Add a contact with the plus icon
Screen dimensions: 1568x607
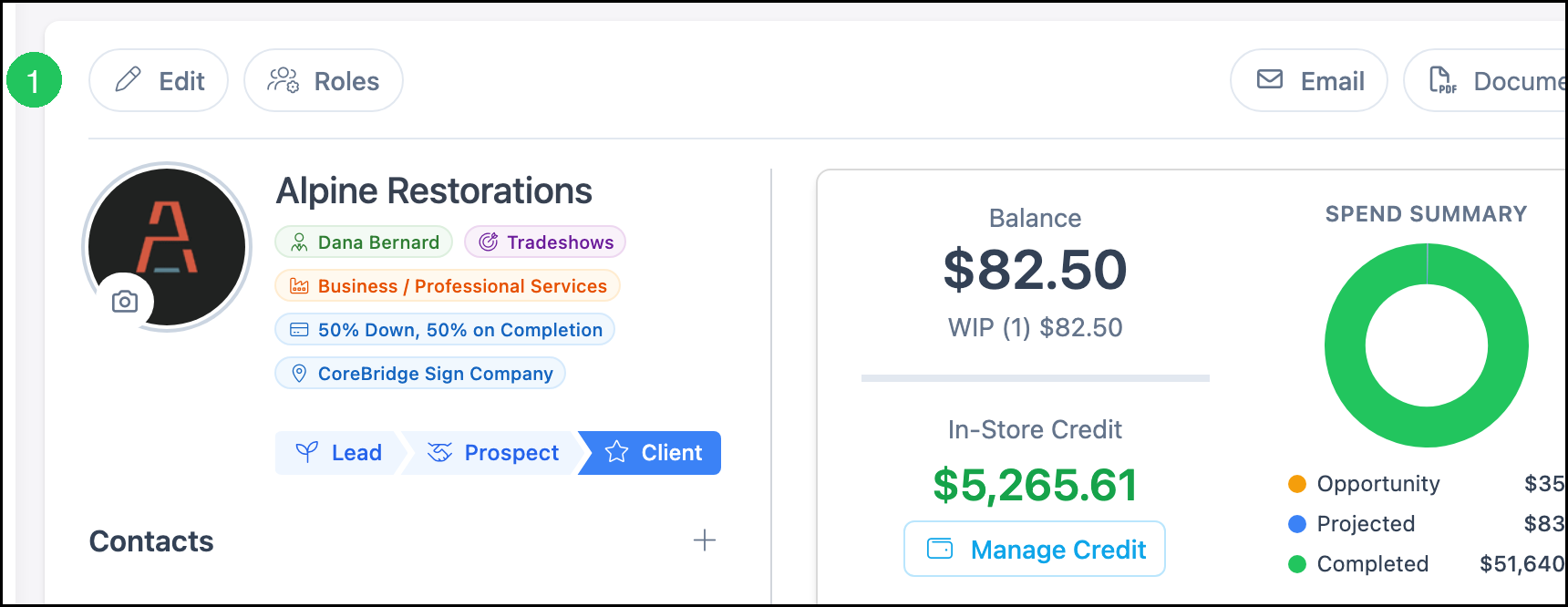coord(705,540)
